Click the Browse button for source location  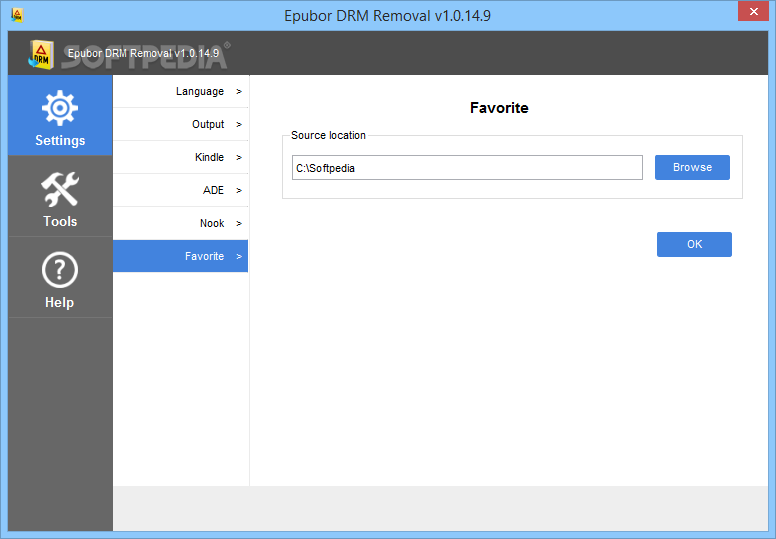pos(692,167)
